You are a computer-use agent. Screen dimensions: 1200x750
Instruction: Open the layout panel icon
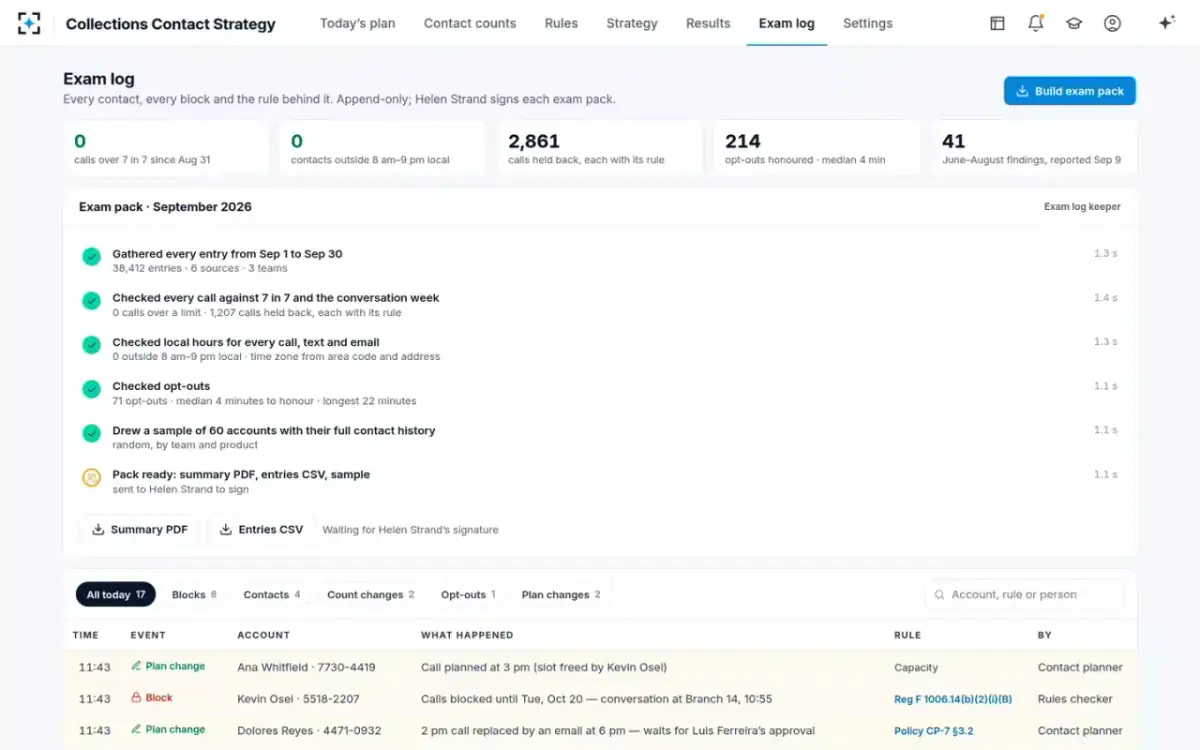(x=997, y=23)
